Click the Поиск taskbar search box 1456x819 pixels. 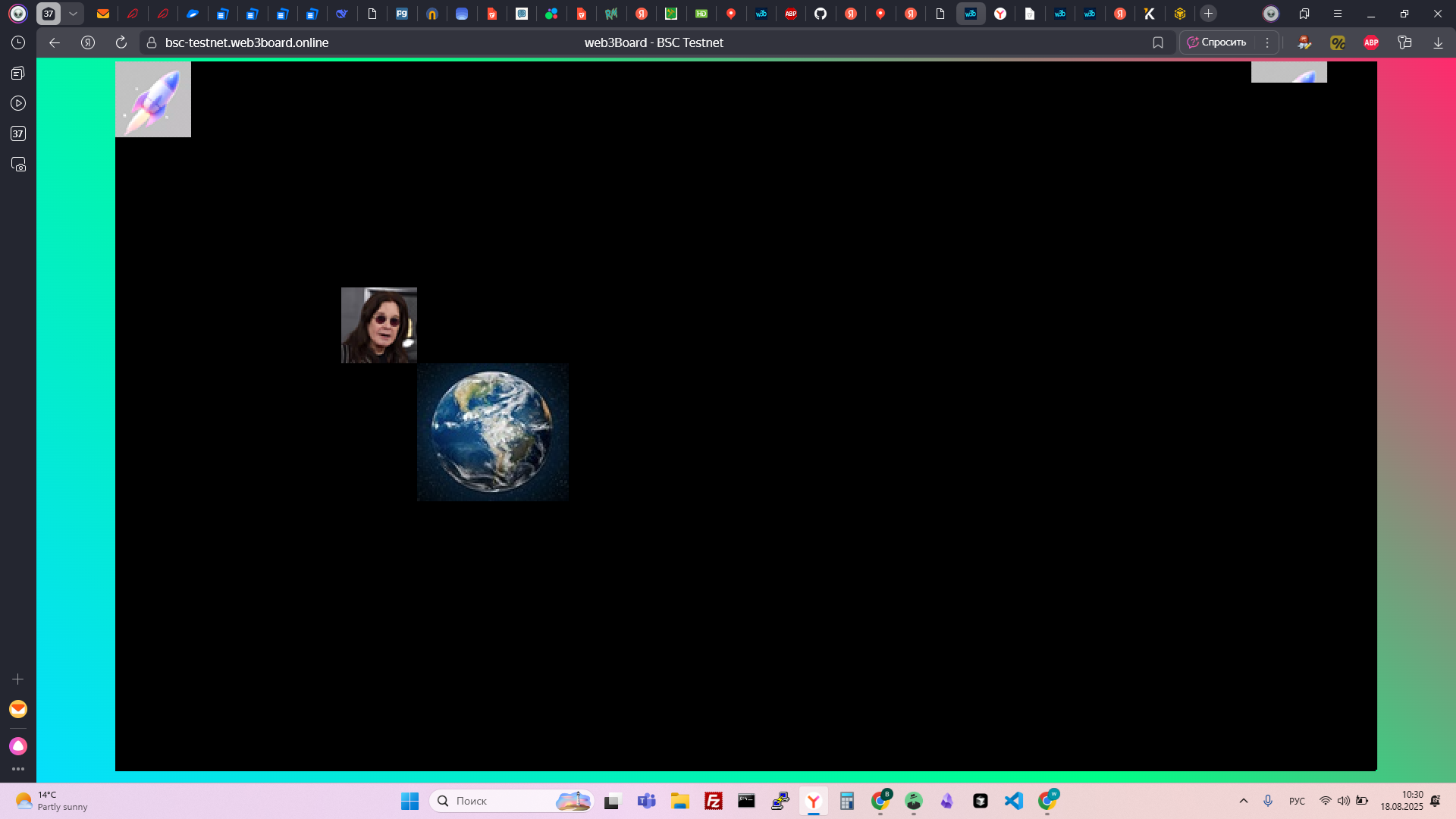click(512, 801)
